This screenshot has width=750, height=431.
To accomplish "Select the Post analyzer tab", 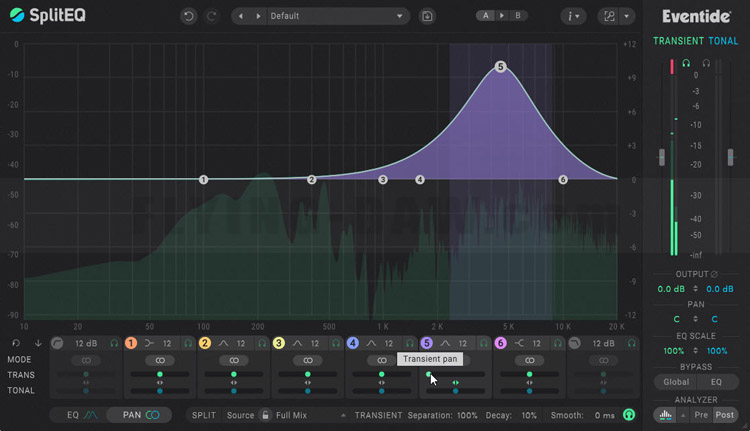I will (x=724, y=415).
